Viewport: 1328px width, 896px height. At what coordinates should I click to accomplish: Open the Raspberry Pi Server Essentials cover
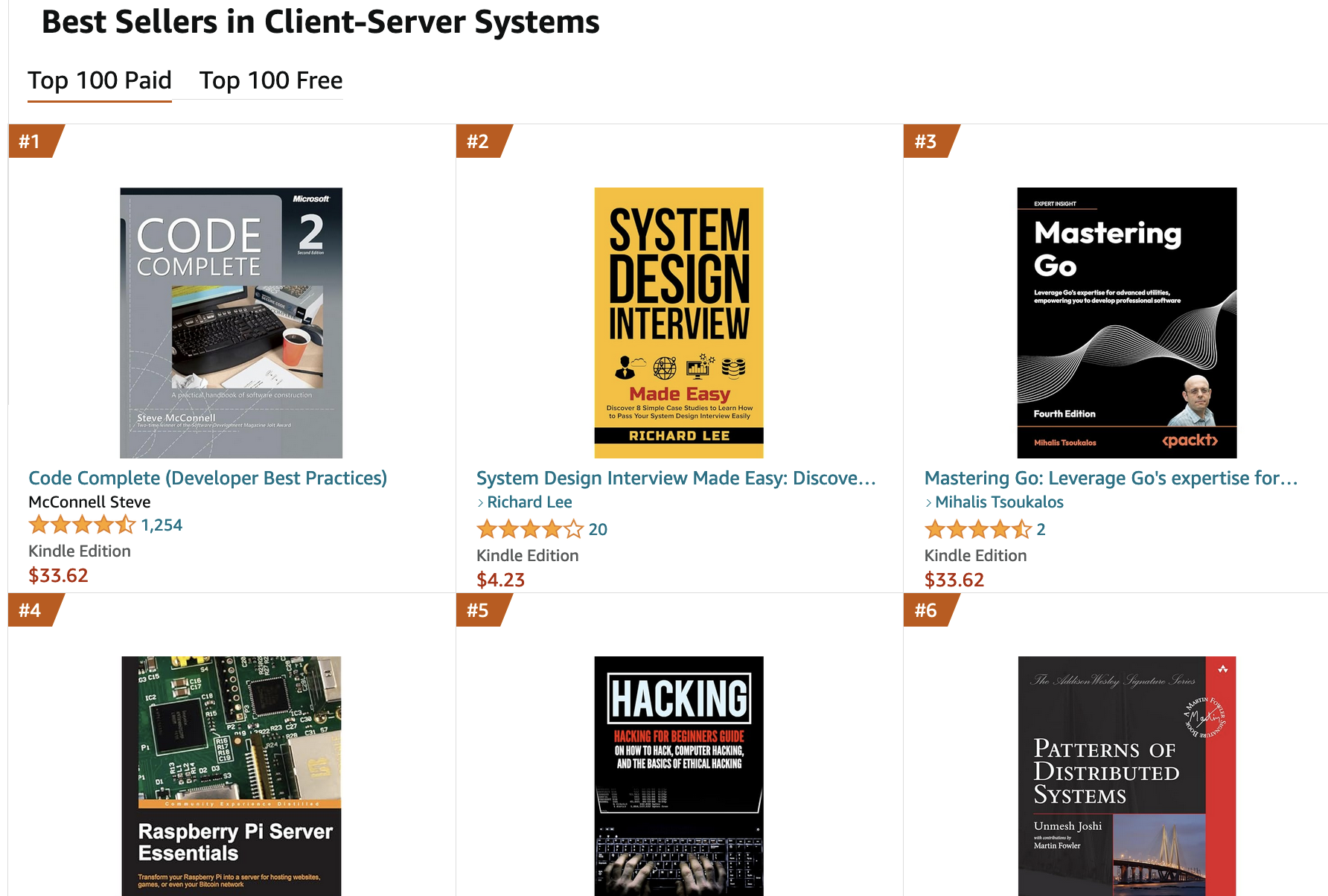click(x=232, y=776)
